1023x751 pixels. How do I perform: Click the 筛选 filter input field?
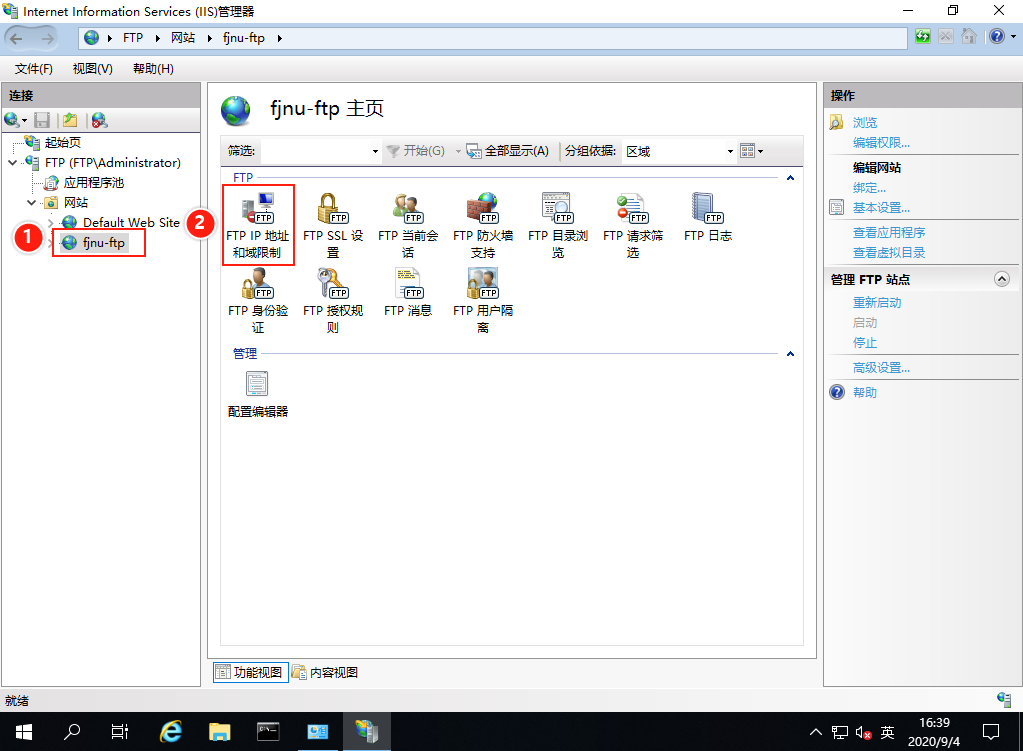click(x=315, y=151)
